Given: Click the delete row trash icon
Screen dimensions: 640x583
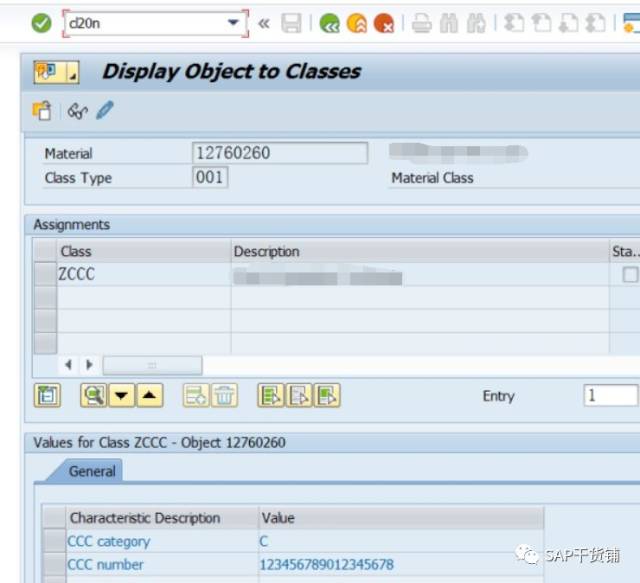Looking at the screenshot, I should pyautogui.click(x=224, y=395).
